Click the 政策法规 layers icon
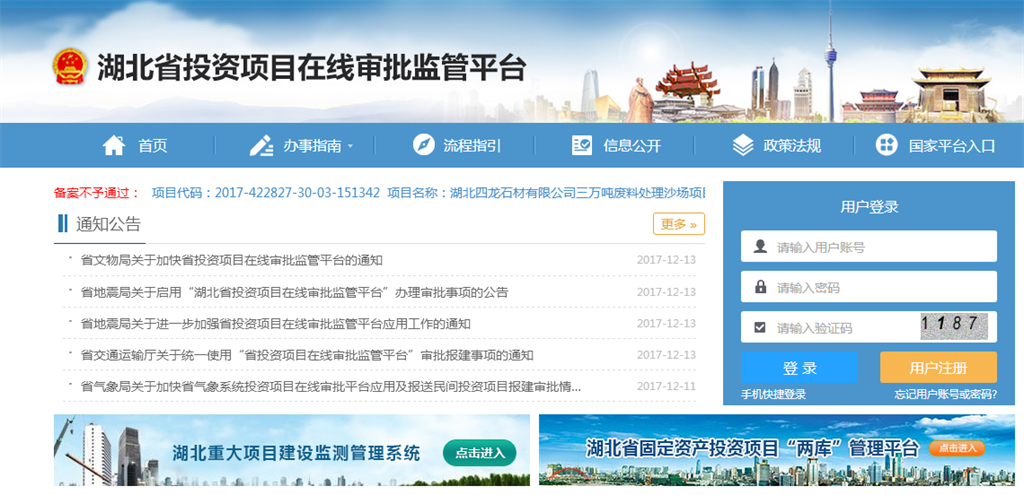The image size is (1024, 495). click(x=743, y=146)
